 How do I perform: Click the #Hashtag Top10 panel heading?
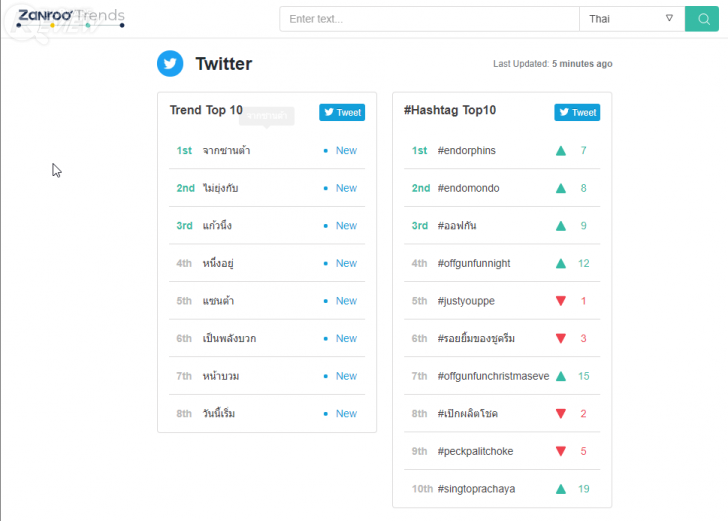(449, 111)
